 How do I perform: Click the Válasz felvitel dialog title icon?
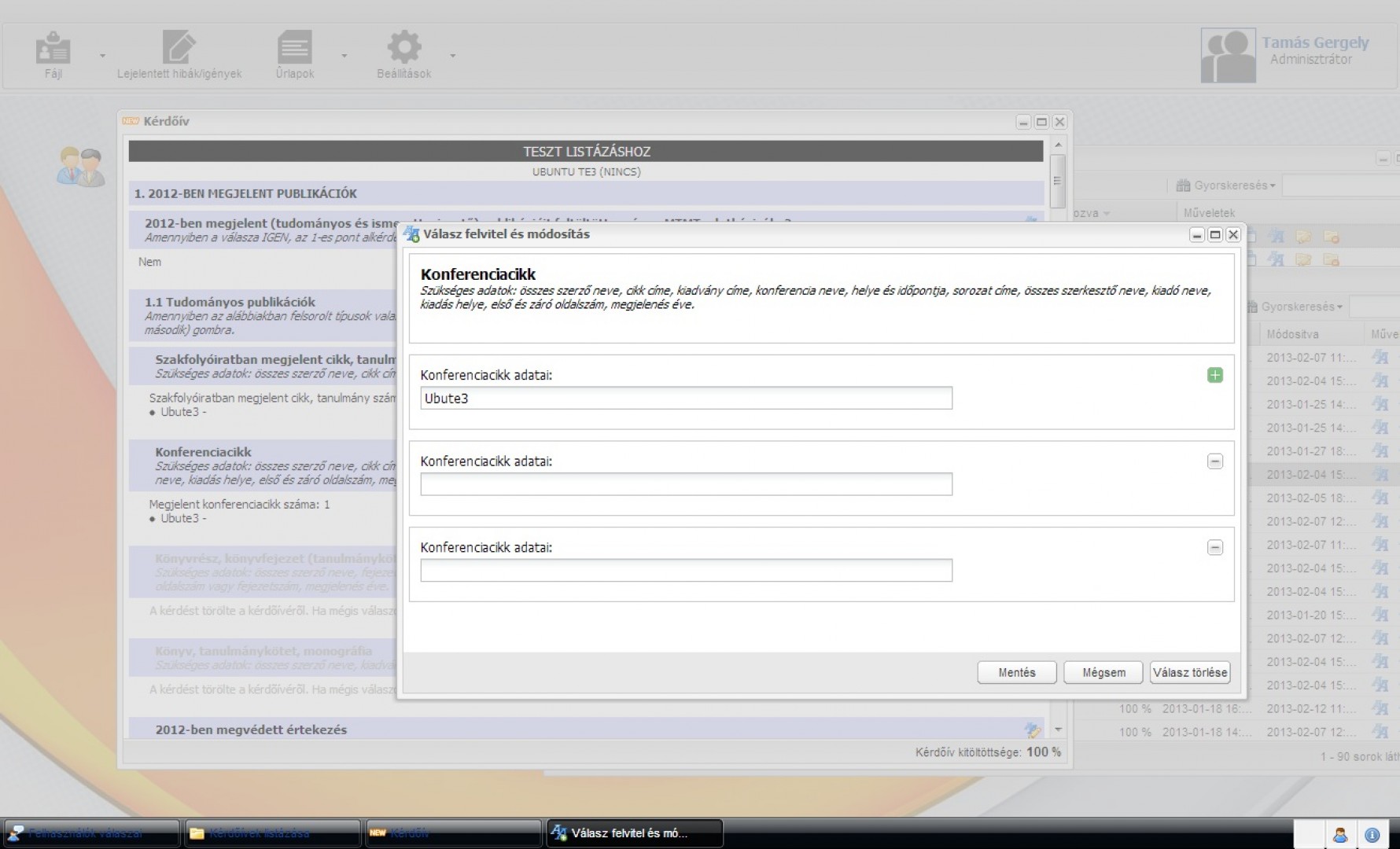tap(411, 234)
